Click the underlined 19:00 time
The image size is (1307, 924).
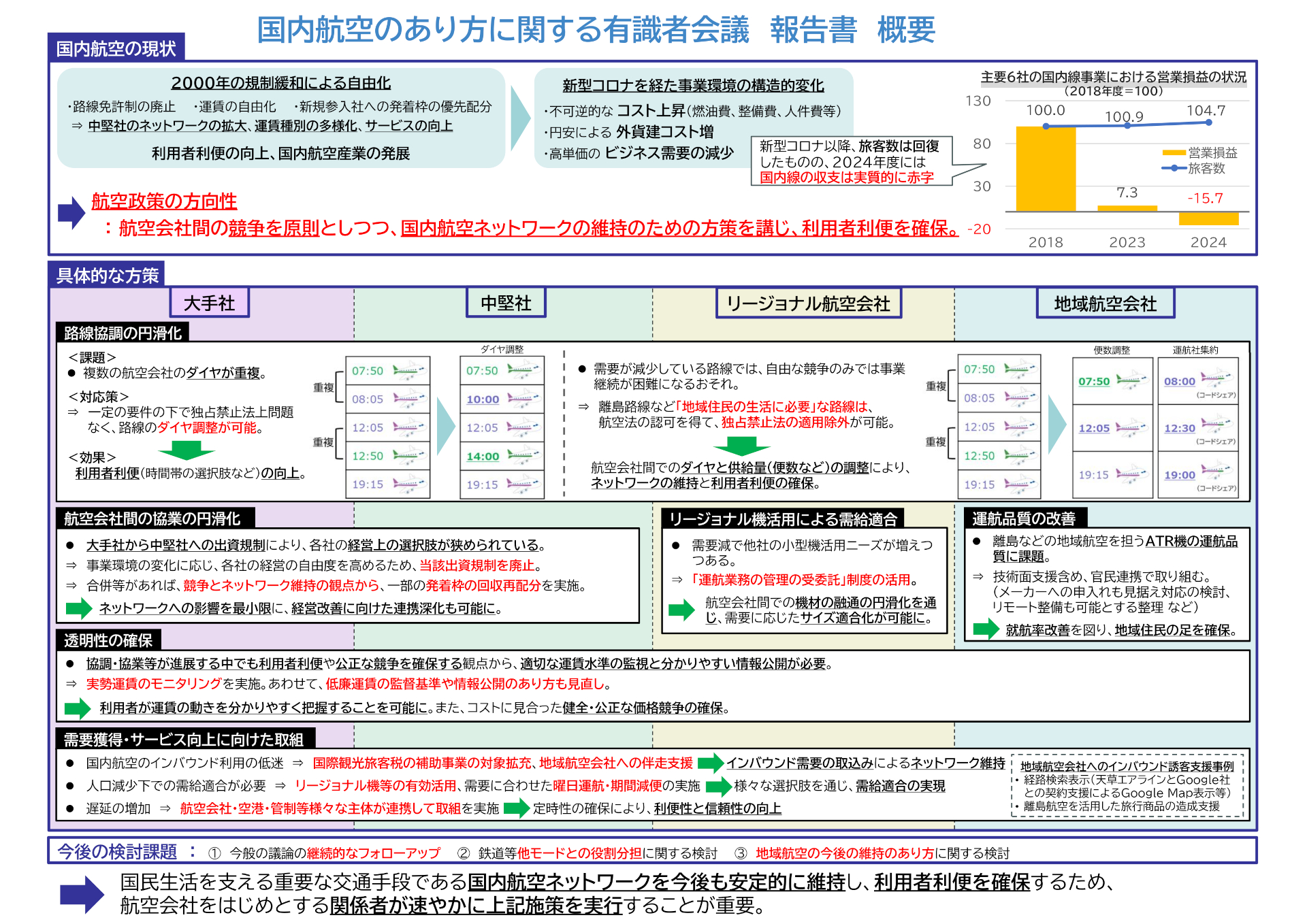click(x=1180, y=475)
